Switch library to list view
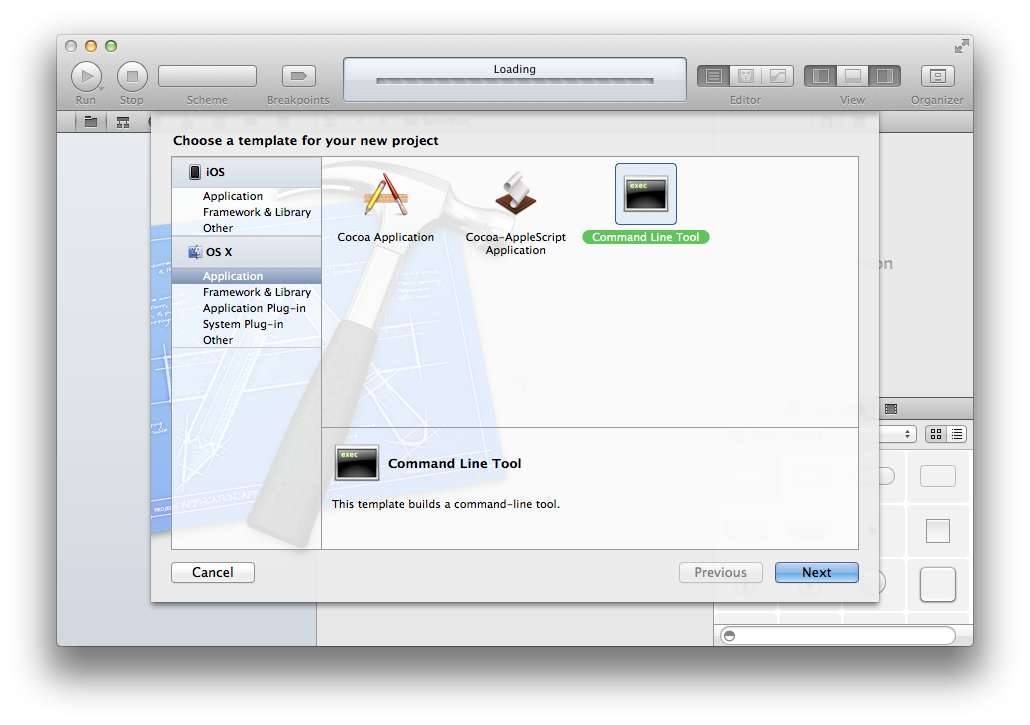The width and height of the screenshot is (1030, 725). (956, 434)
